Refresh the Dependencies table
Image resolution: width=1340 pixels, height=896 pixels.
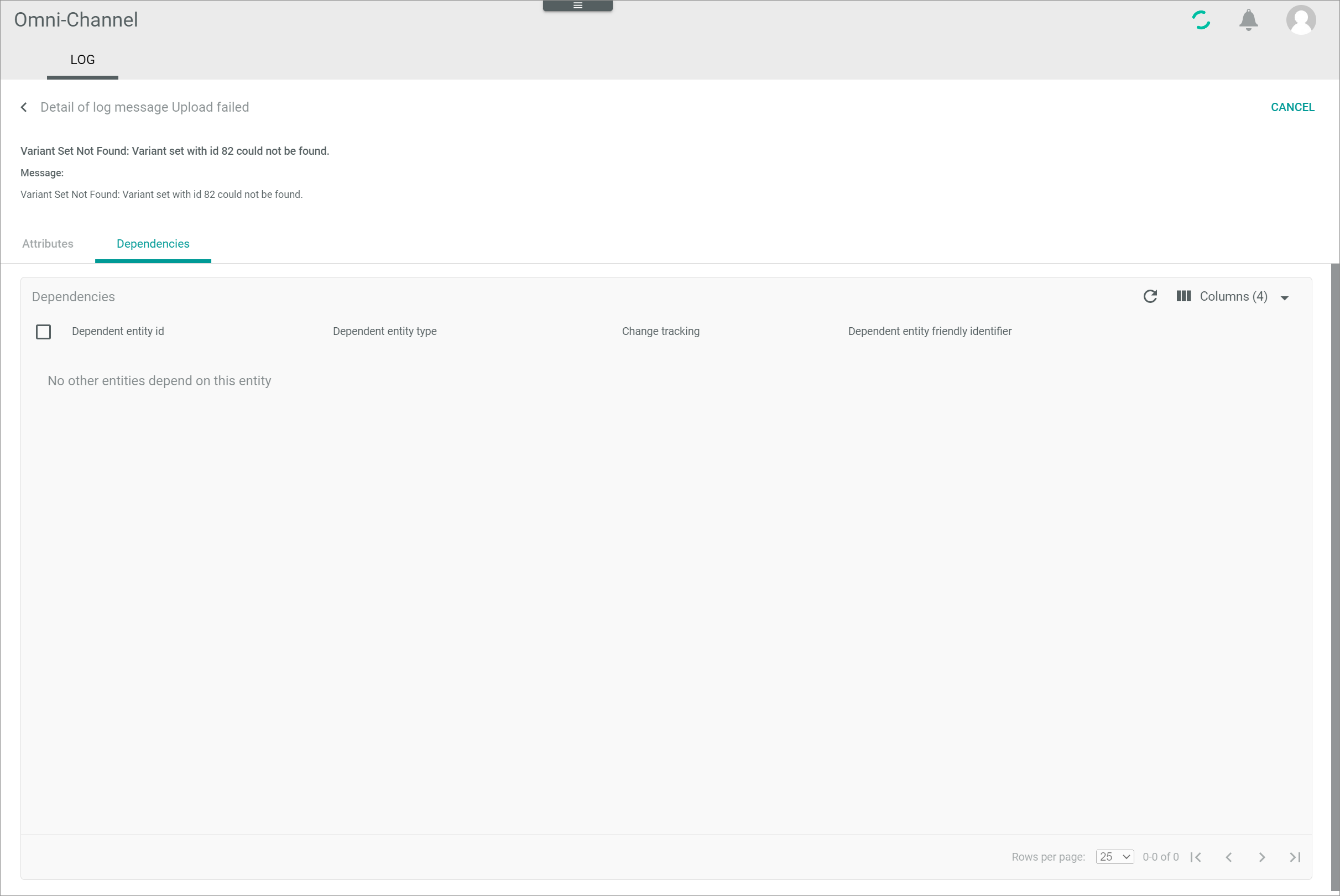[x=1150, y=297]
